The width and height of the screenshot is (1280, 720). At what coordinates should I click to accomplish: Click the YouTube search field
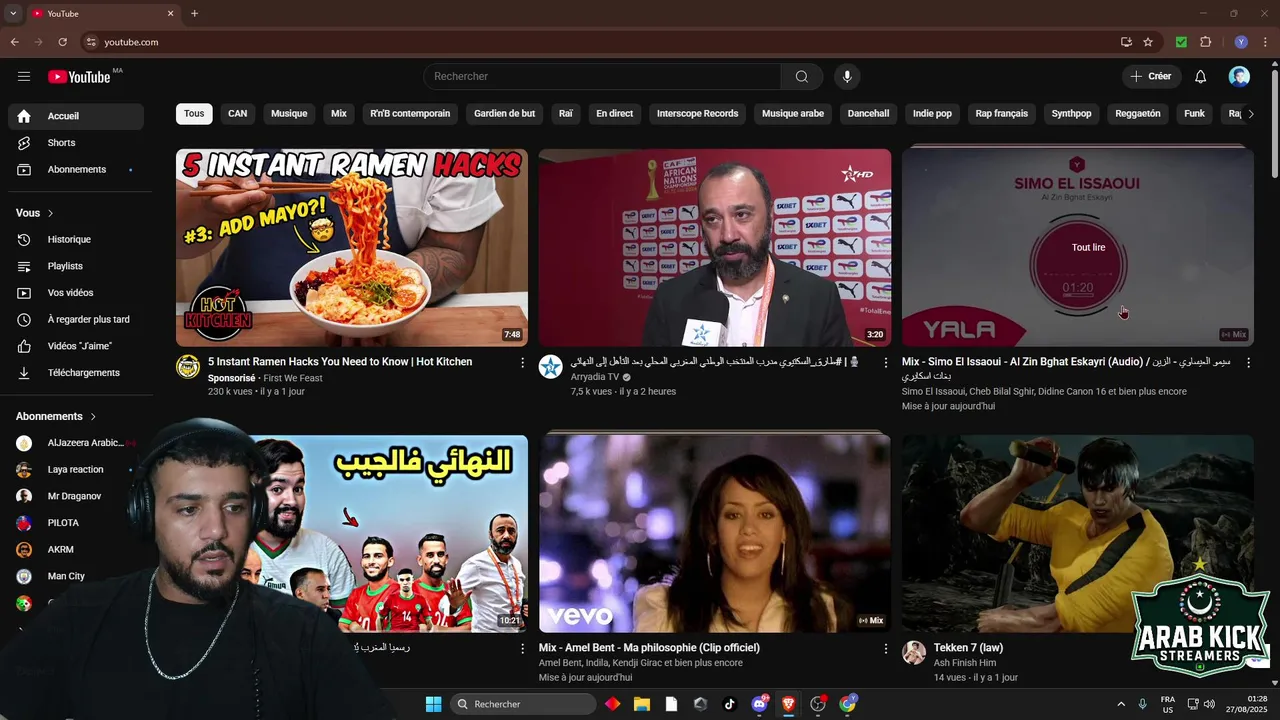coord(602,77)
